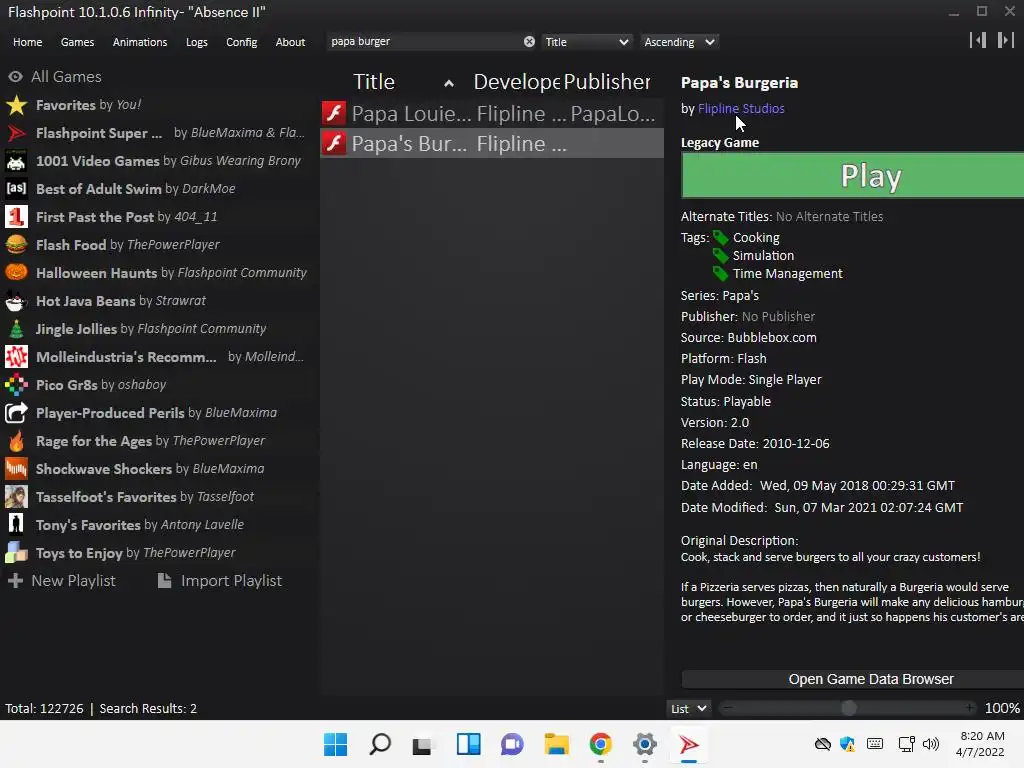Viewport: 1024px width, 768px height.
Task: Collapse the left sidebar toggle
Action: click(x=978, y=40)
